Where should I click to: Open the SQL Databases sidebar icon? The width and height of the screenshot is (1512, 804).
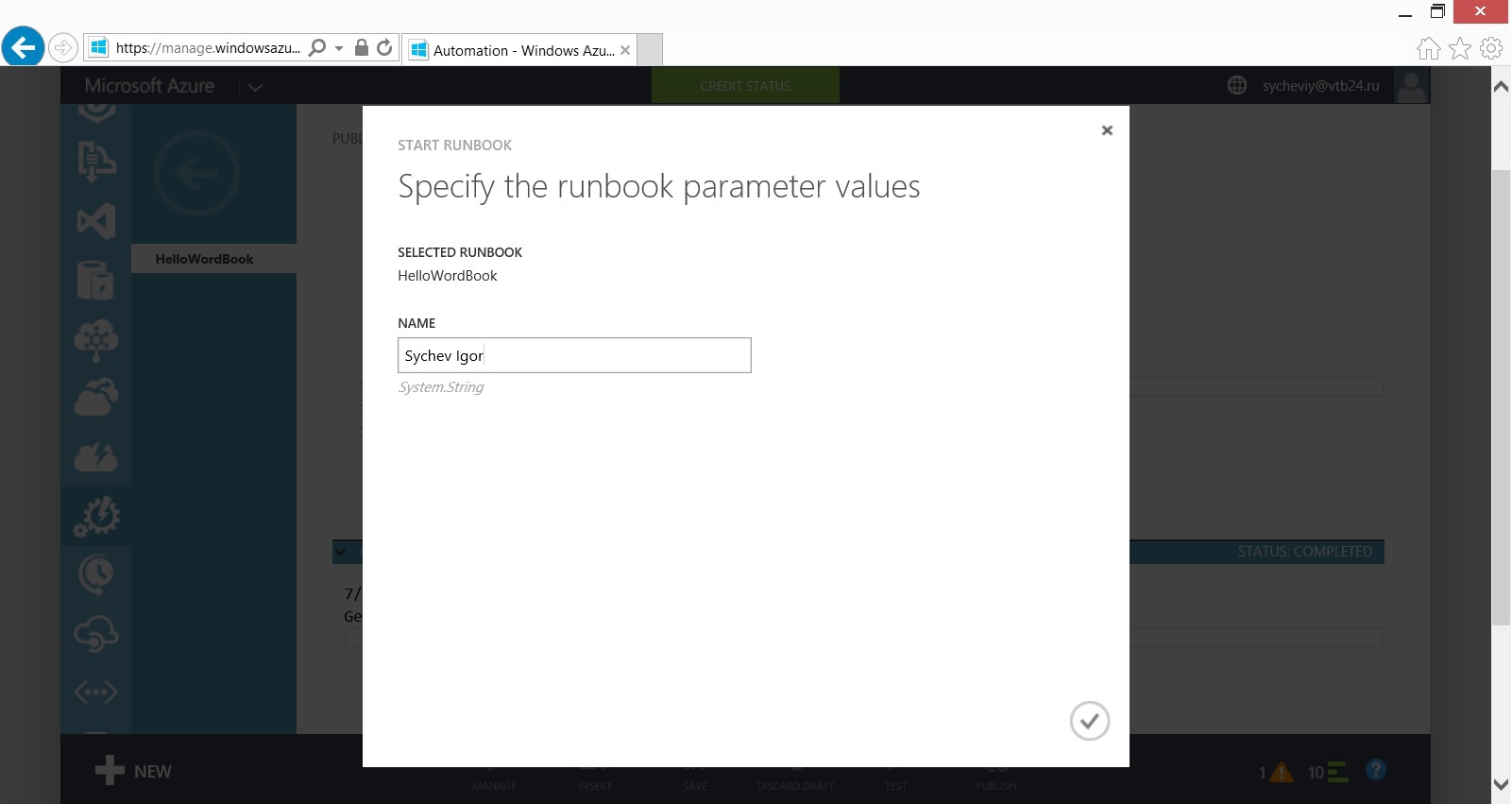coord(95,280)
